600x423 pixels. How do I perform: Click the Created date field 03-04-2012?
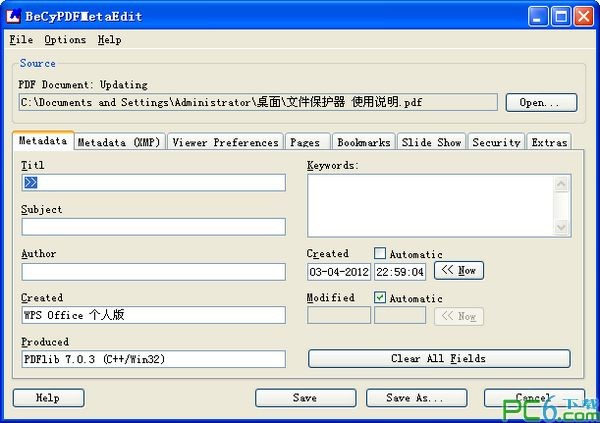coord(339,272)
